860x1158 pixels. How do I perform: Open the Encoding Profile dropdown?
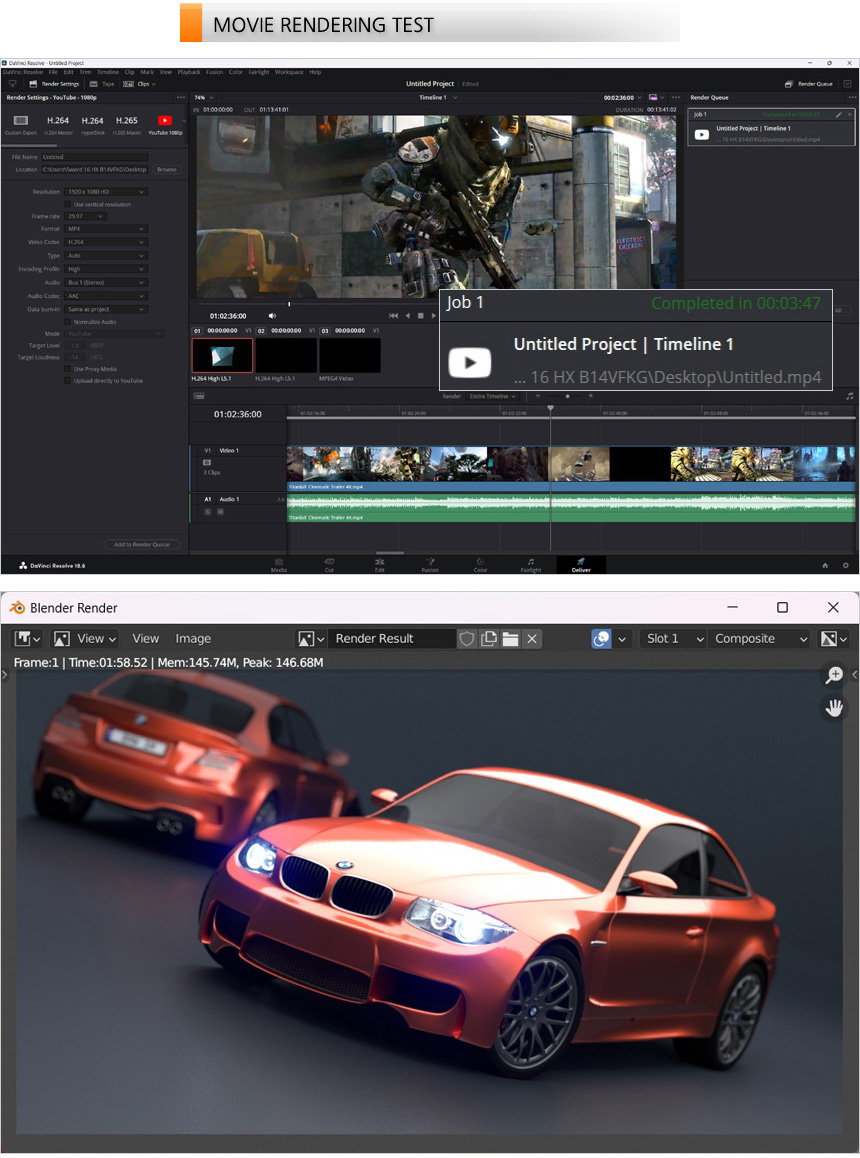tap(105, 269)
